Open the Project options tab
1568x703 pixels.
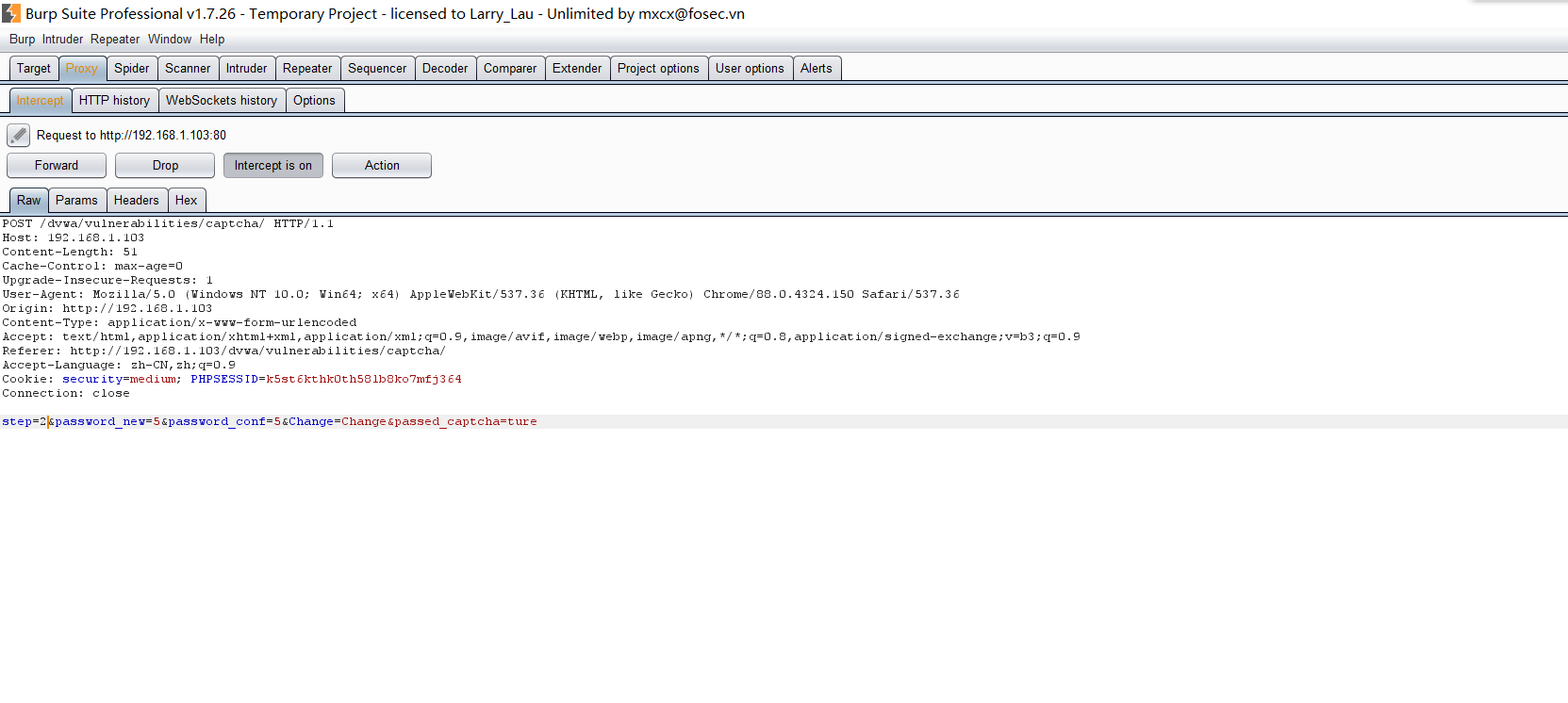click(x=658, y=69)
